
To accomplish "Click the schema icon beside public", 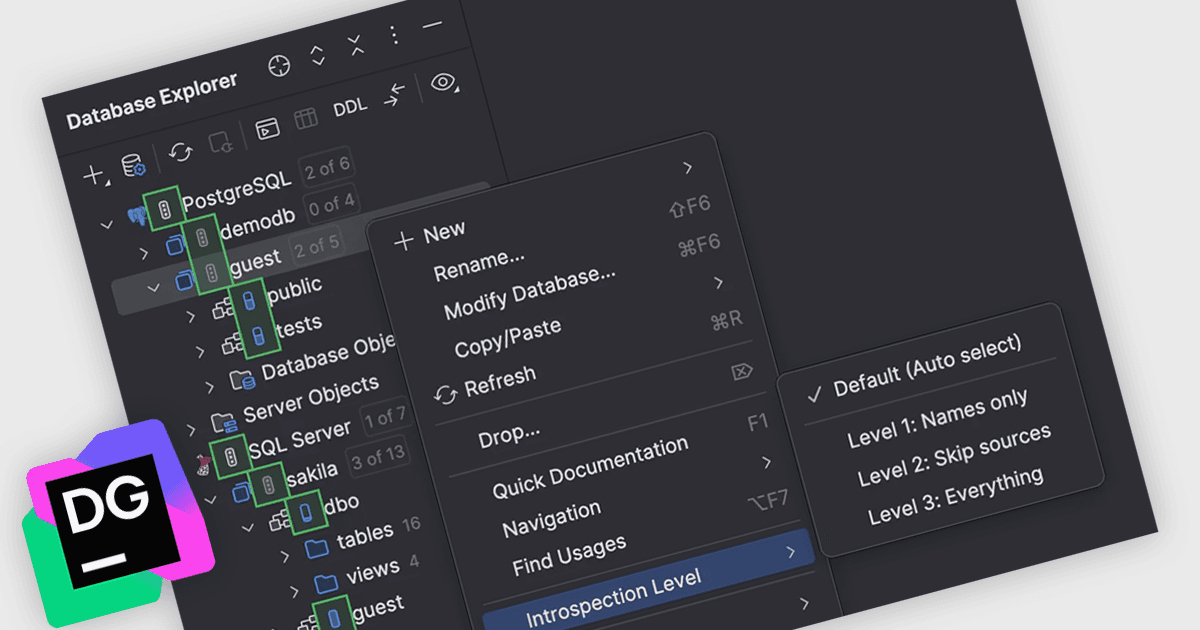I will pos(223,310).
